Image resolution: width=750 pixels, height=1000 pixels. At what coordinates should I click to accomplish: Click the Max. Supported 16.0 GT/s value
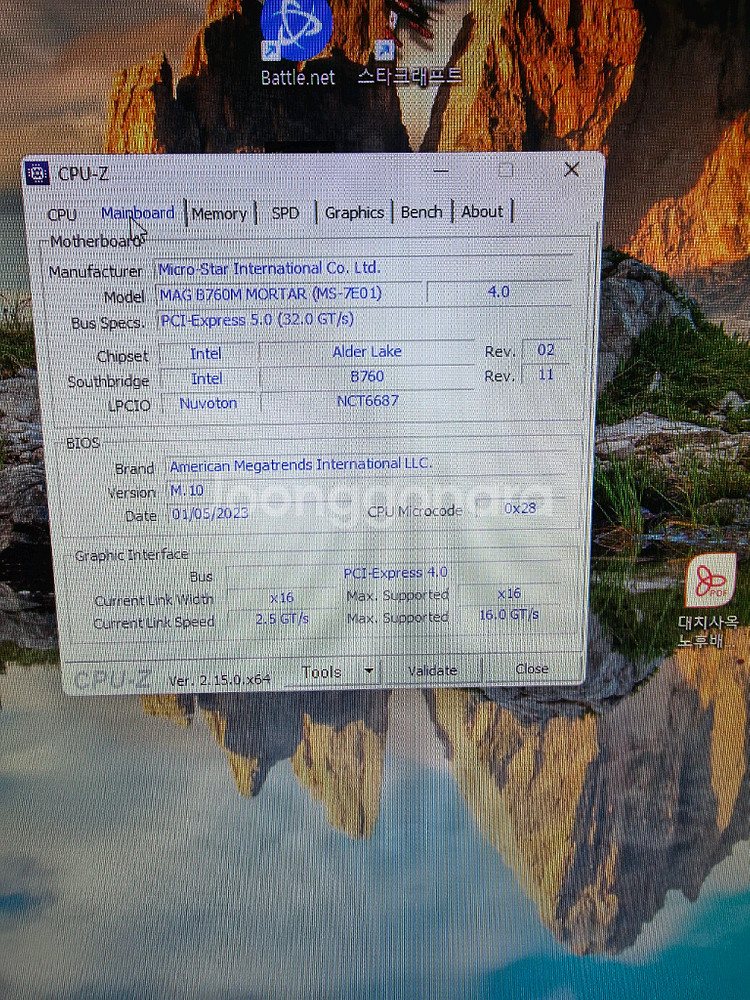click(x=509, y=615)
